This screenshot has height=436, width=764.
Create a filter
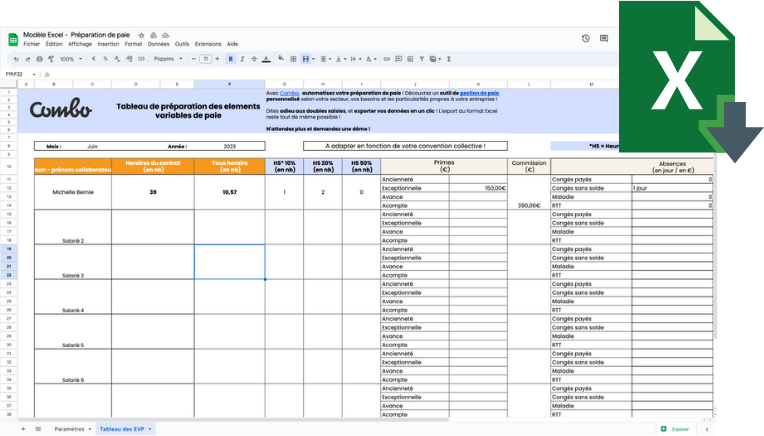(422, 59)
